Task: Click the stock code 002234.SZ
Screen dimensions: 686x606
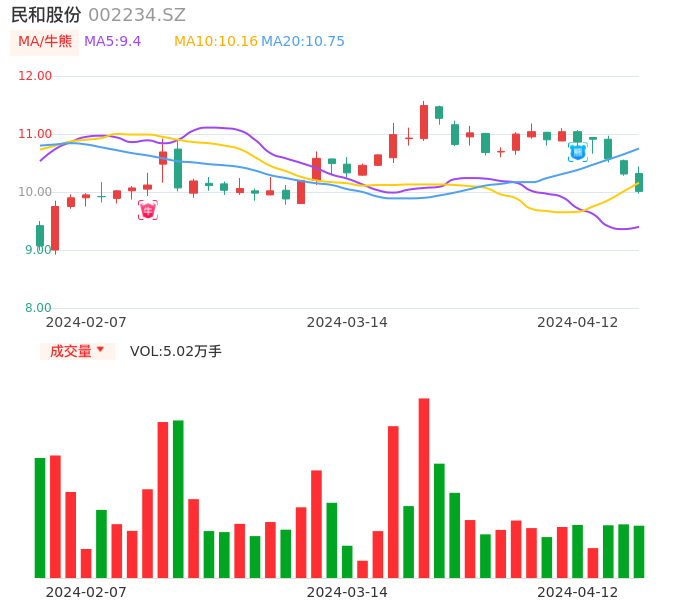Action: tap(137, 15)
